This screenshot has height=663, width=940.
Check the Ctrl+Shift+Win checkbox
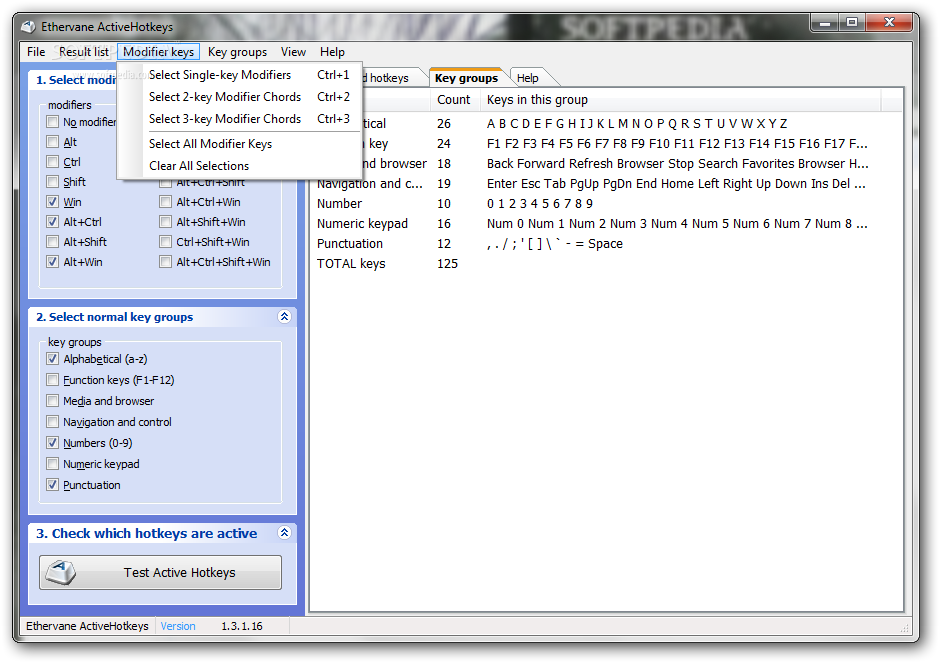click(165, 242)
